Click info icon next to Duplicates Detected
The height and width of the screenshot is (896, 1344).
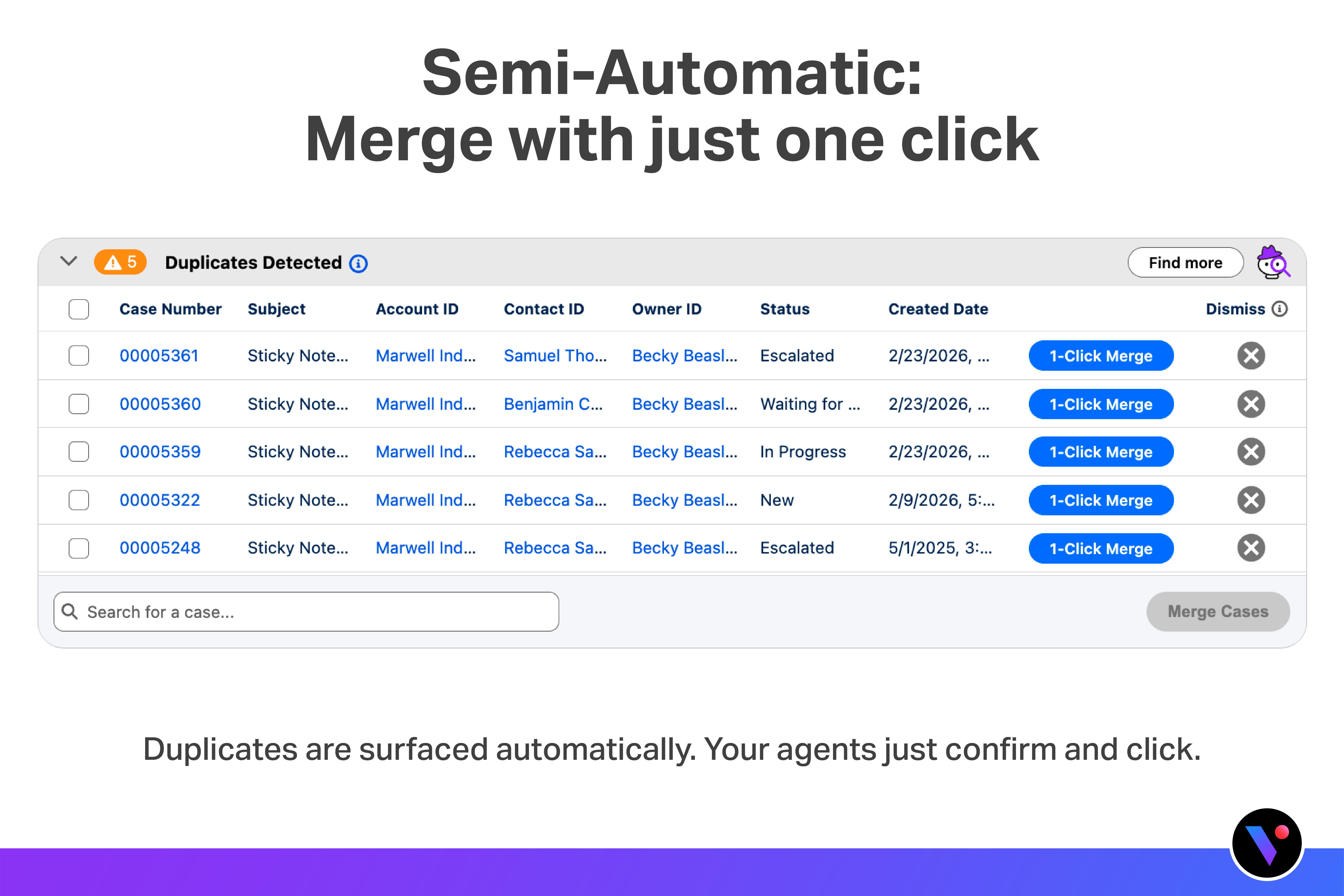pyautogui.click(x=358, y=263)
